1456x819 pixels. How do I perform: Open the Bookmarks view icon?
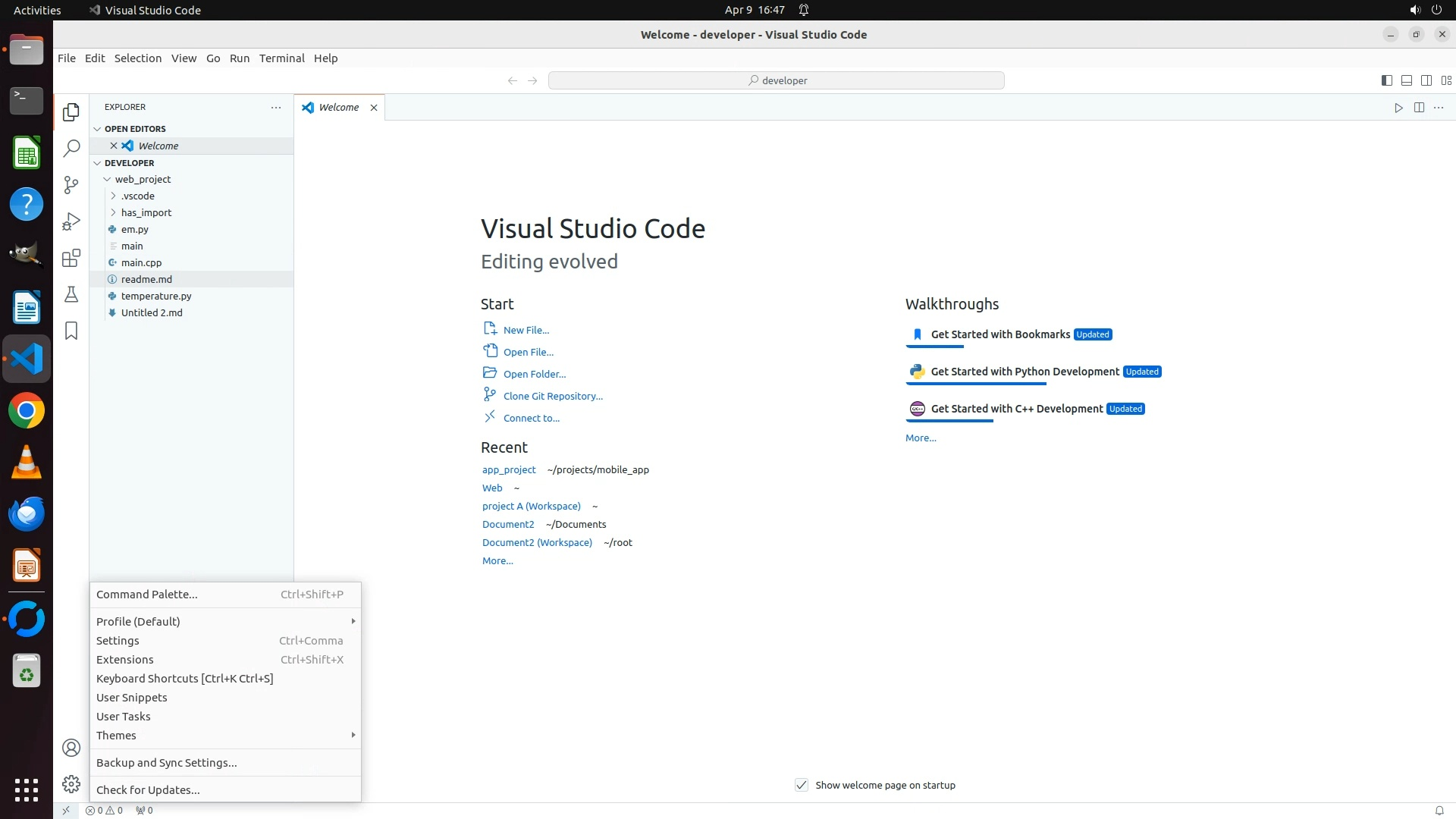[x=71, y=331]
